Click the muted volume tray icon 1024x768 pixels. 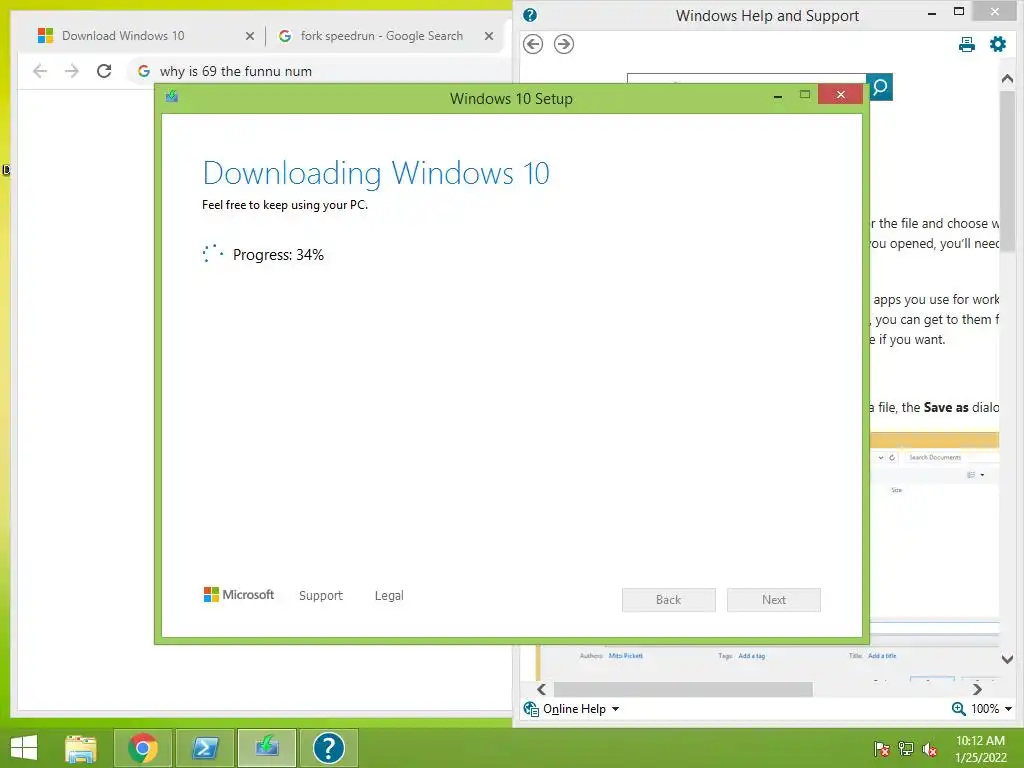(930, 749)
